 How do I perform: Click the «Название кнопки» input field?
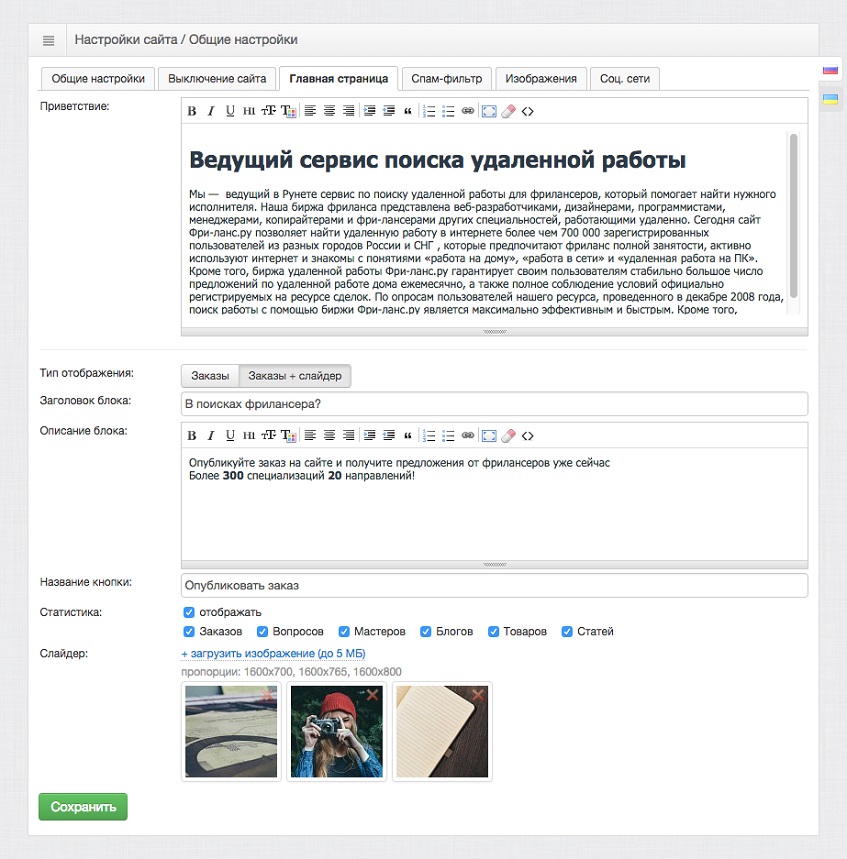(494, 586)
